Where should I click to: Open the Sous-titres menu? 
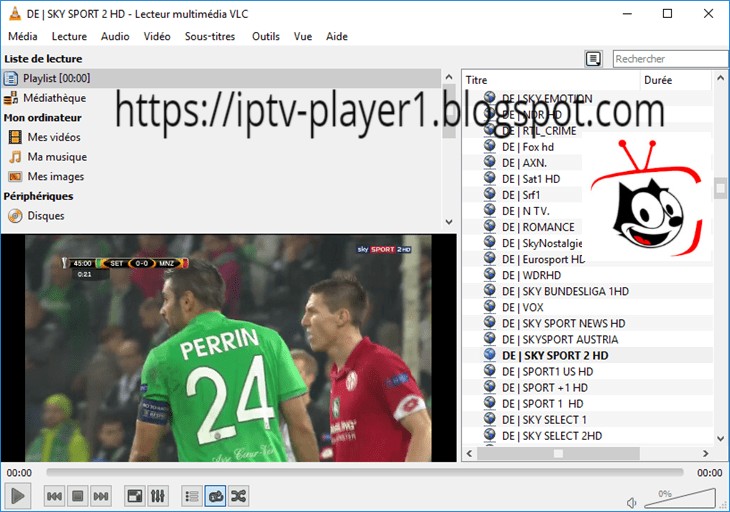(x=210, y=36)
